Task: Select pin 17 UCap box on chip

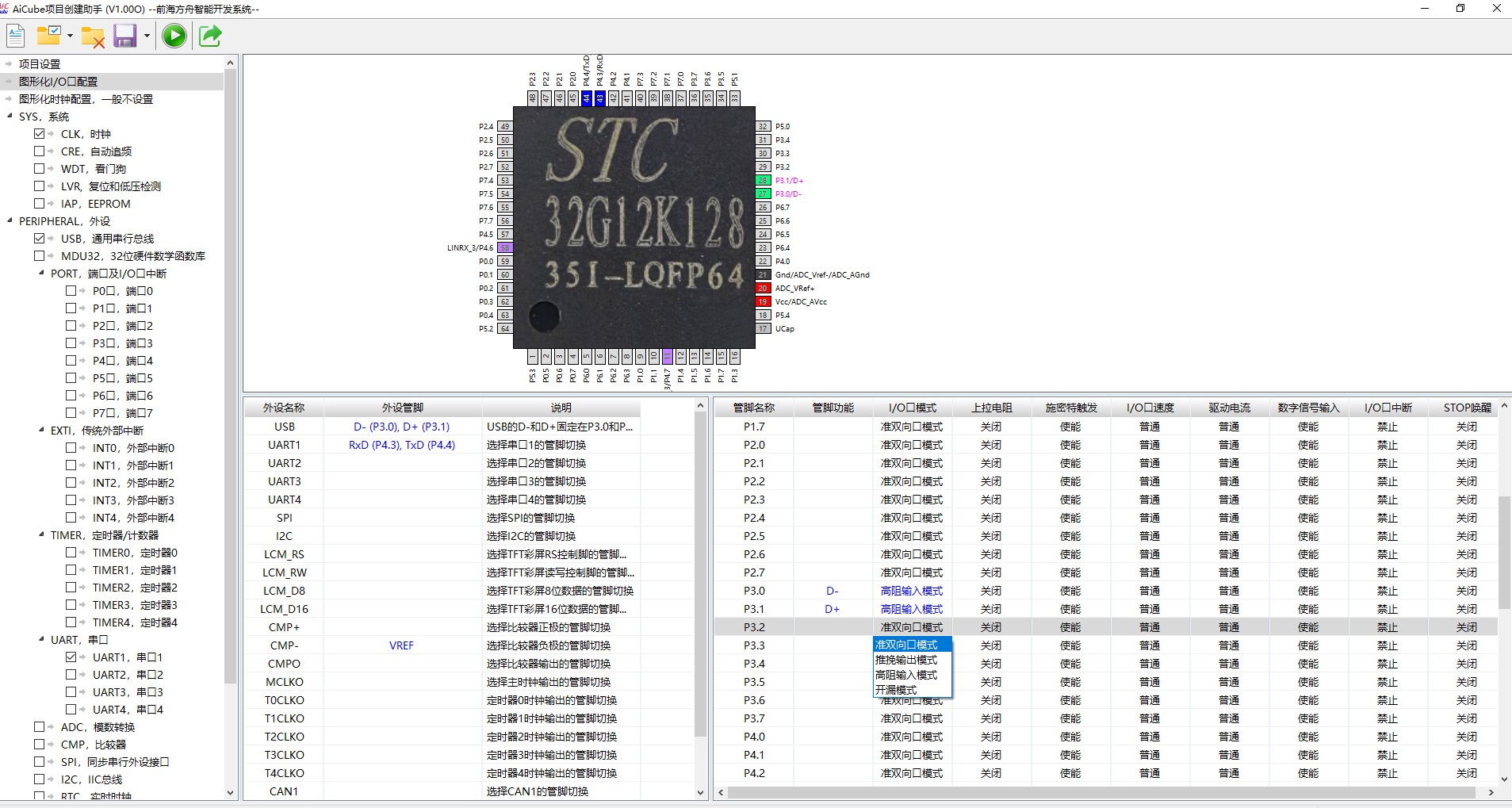Action: click(x=763, y=328)
